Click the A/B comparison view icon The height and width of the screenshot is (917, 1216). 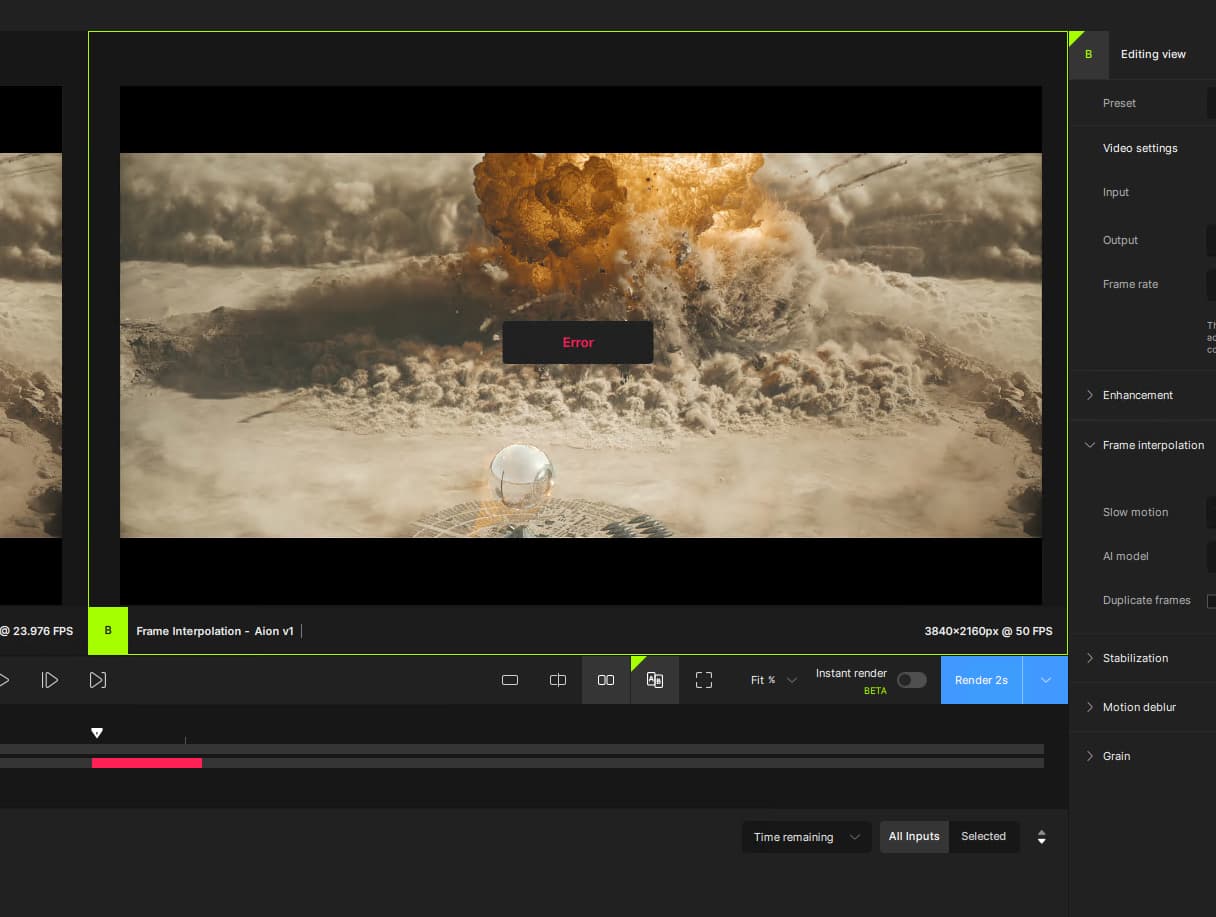point(655,680)
